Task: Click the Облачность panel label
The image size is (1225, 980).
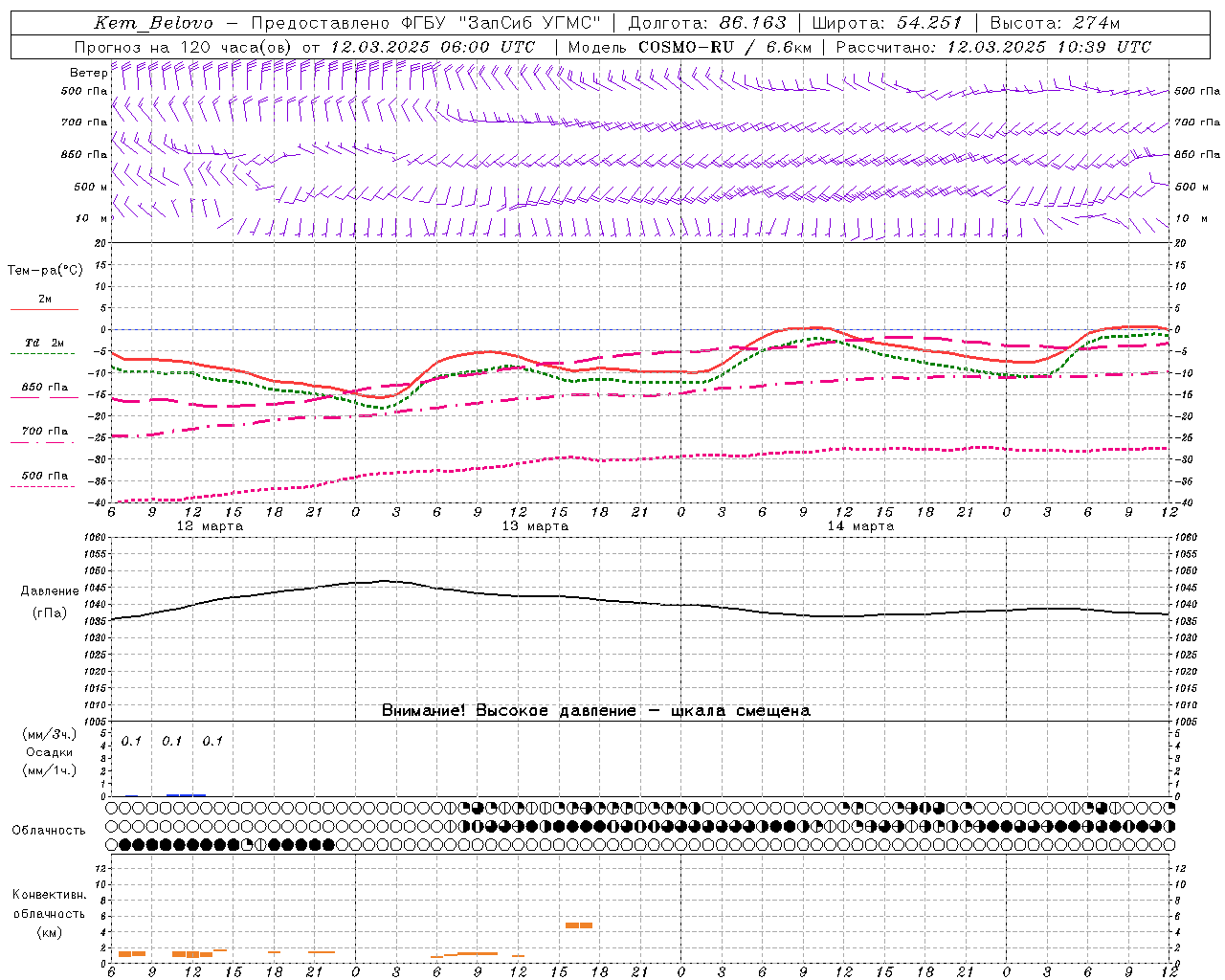Action: point(49,830)
